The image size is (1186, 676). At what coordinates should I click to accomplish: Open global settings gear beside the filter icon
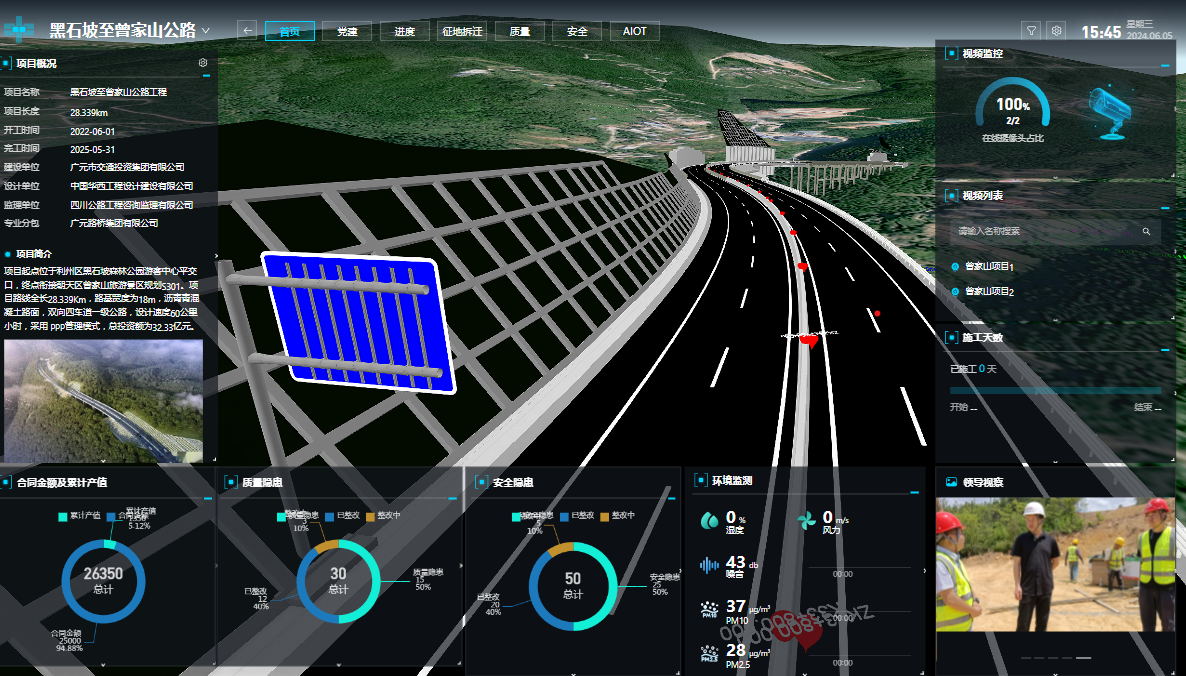[x=1055, y=31]
